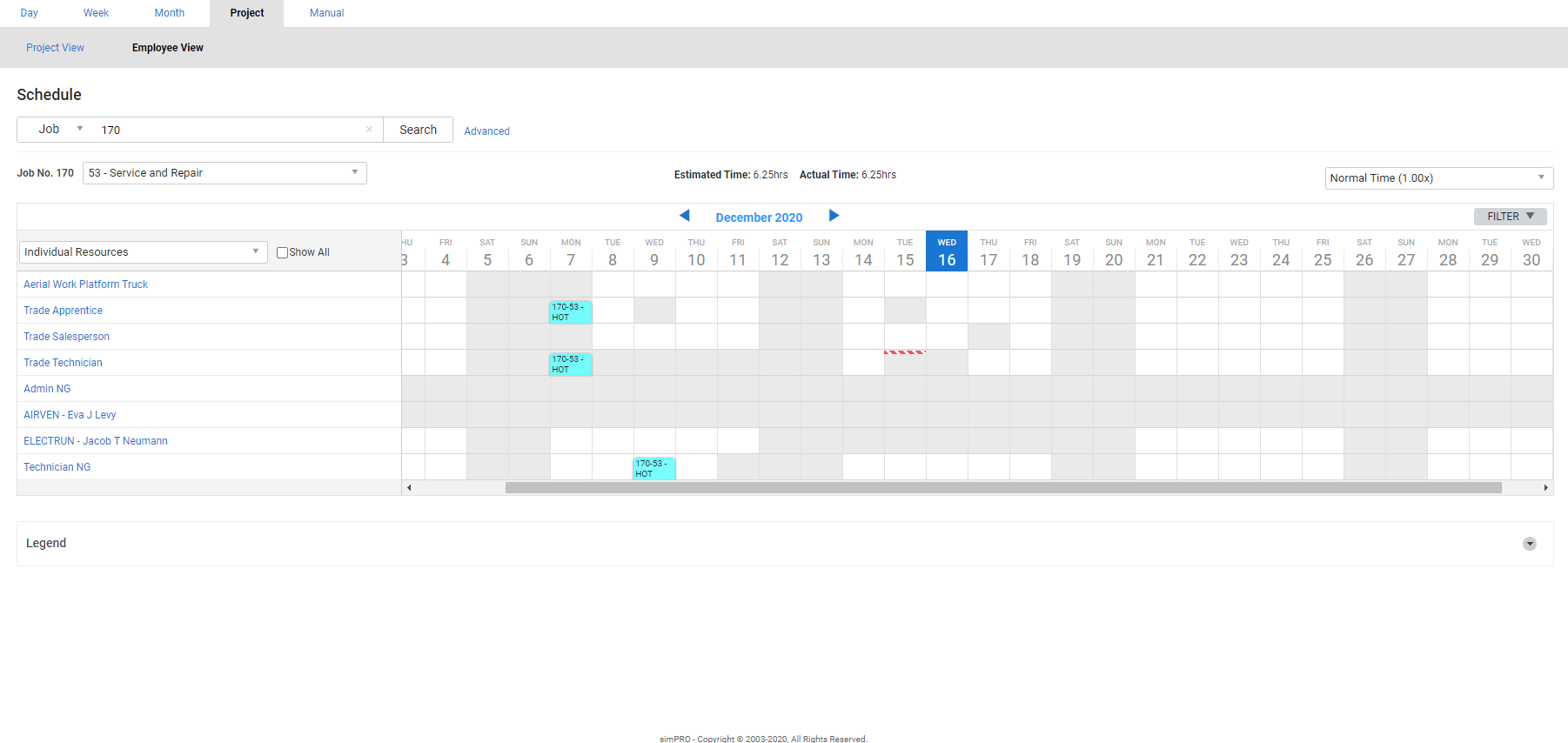Screen dimensions: 1568x743
Task: Select 170-53 block in Trade Apprentice row
Action: click(571, 312)
